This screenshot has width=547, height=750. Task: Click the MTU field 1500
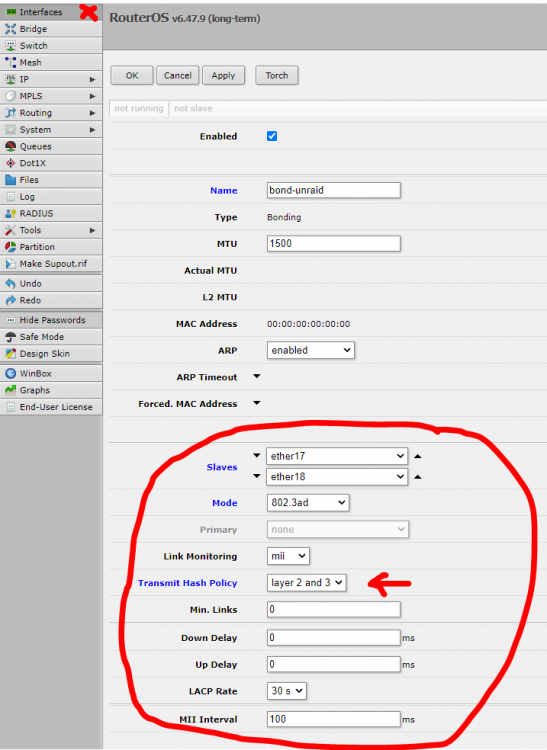coord(334,243)
